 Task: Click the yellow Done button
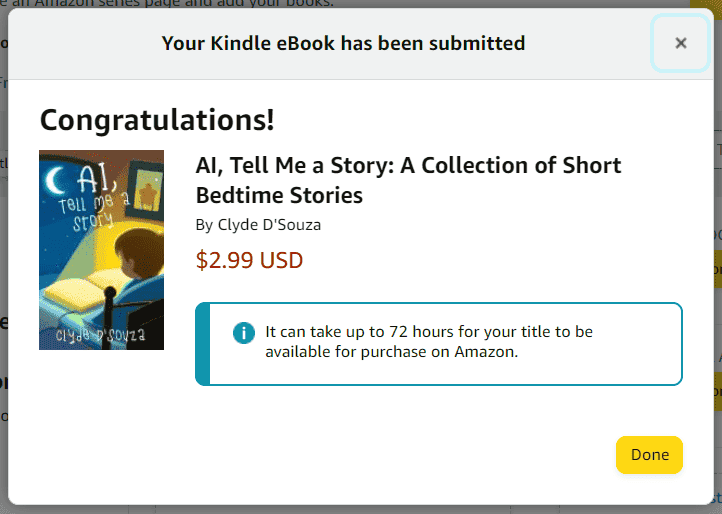649,455
